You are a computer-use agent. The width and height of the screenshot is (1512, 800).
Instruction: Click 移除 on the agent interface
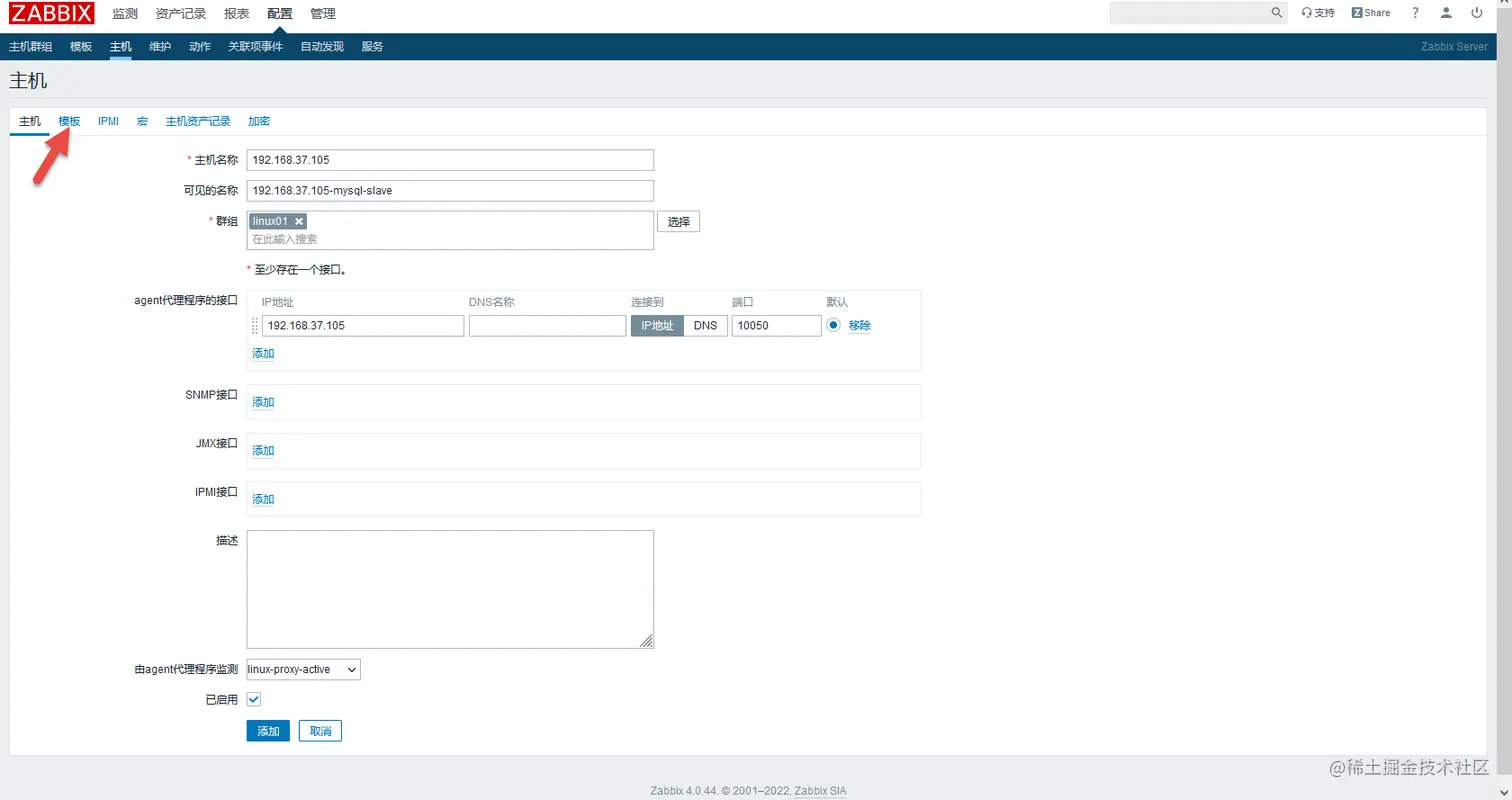[x=860, y=326]
